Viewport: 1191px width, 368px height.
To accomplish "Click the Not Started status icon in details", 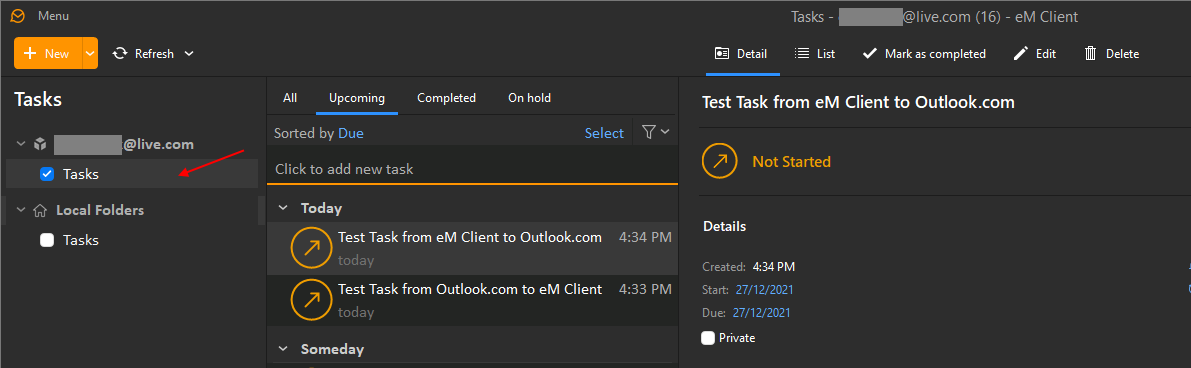I will click(x=720, y=162).
